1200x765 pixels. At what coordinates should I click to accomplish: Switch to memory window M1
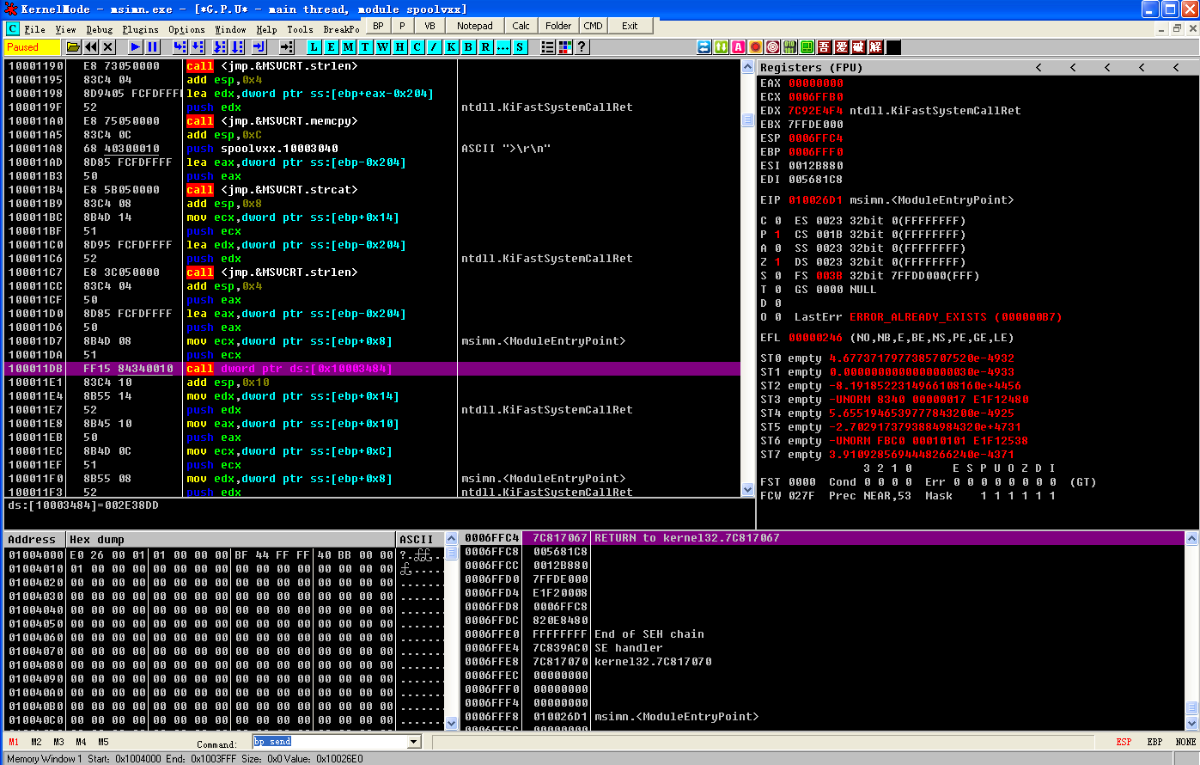click(x=13, y=742)
